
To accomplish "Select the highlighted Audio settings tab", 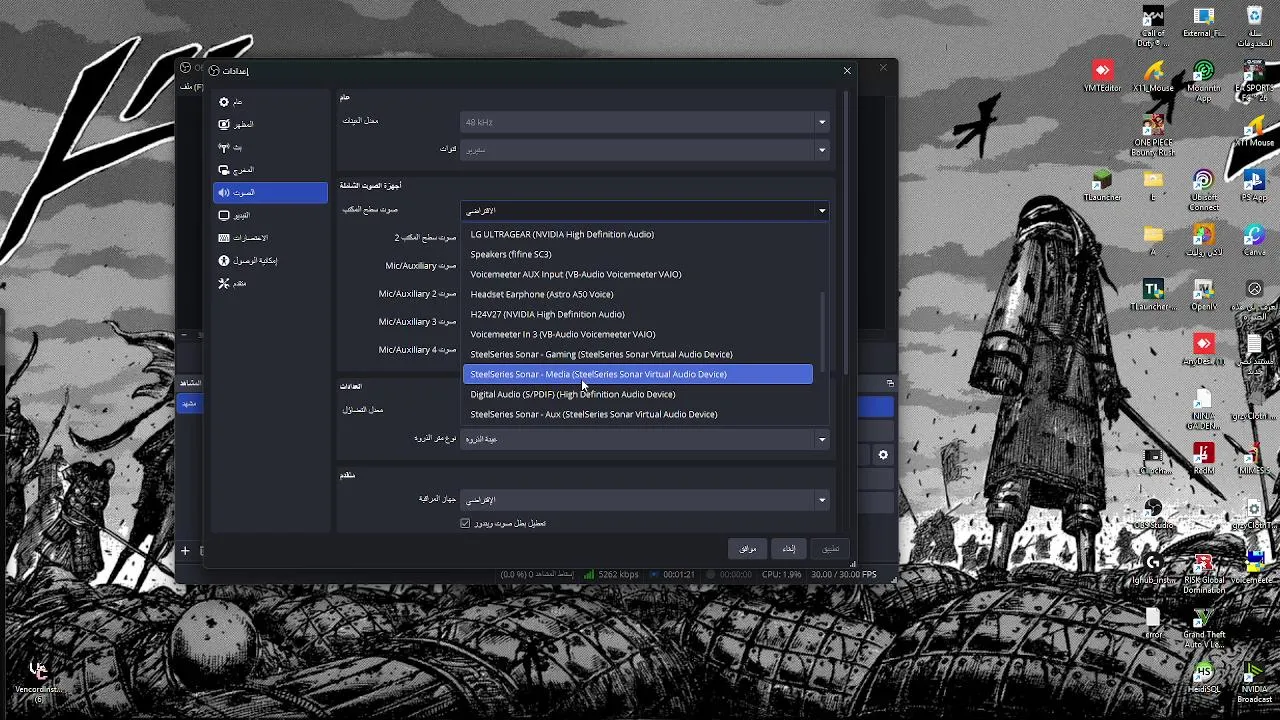I will click(x=270, y=192).
